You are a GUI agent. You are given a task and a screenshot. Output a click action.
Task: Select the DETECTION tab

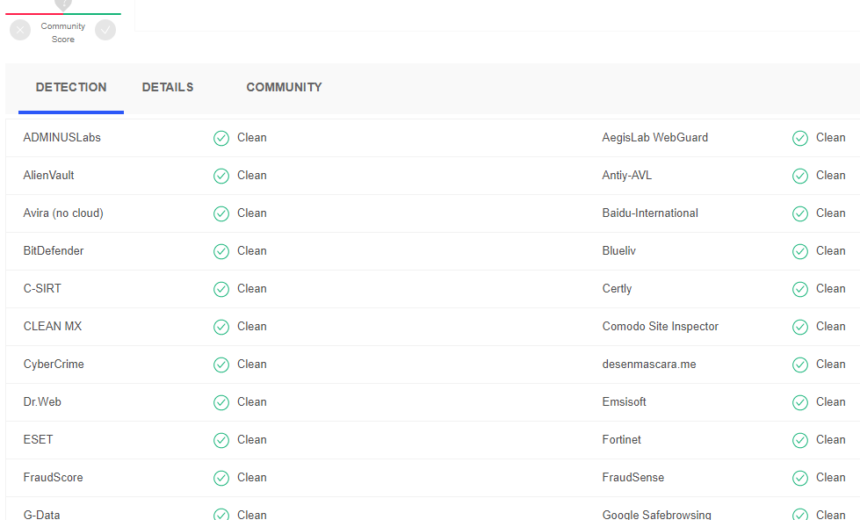[71, 88]
